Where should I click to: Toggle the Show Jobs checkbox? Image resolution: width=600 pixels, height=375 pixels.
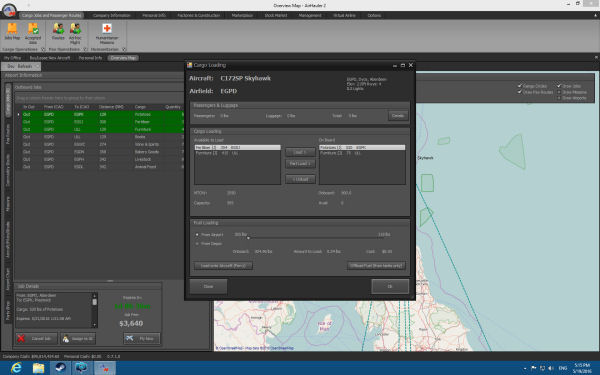coord(559,86)
